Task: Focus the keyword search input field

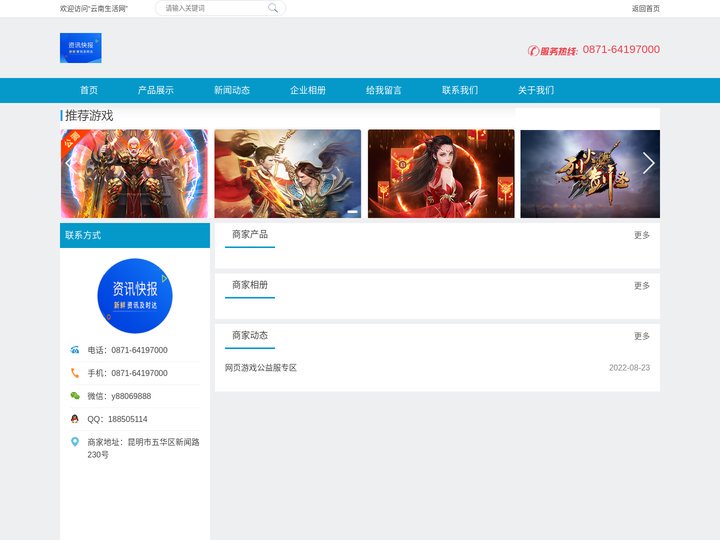Action: (x=215, y=8)
